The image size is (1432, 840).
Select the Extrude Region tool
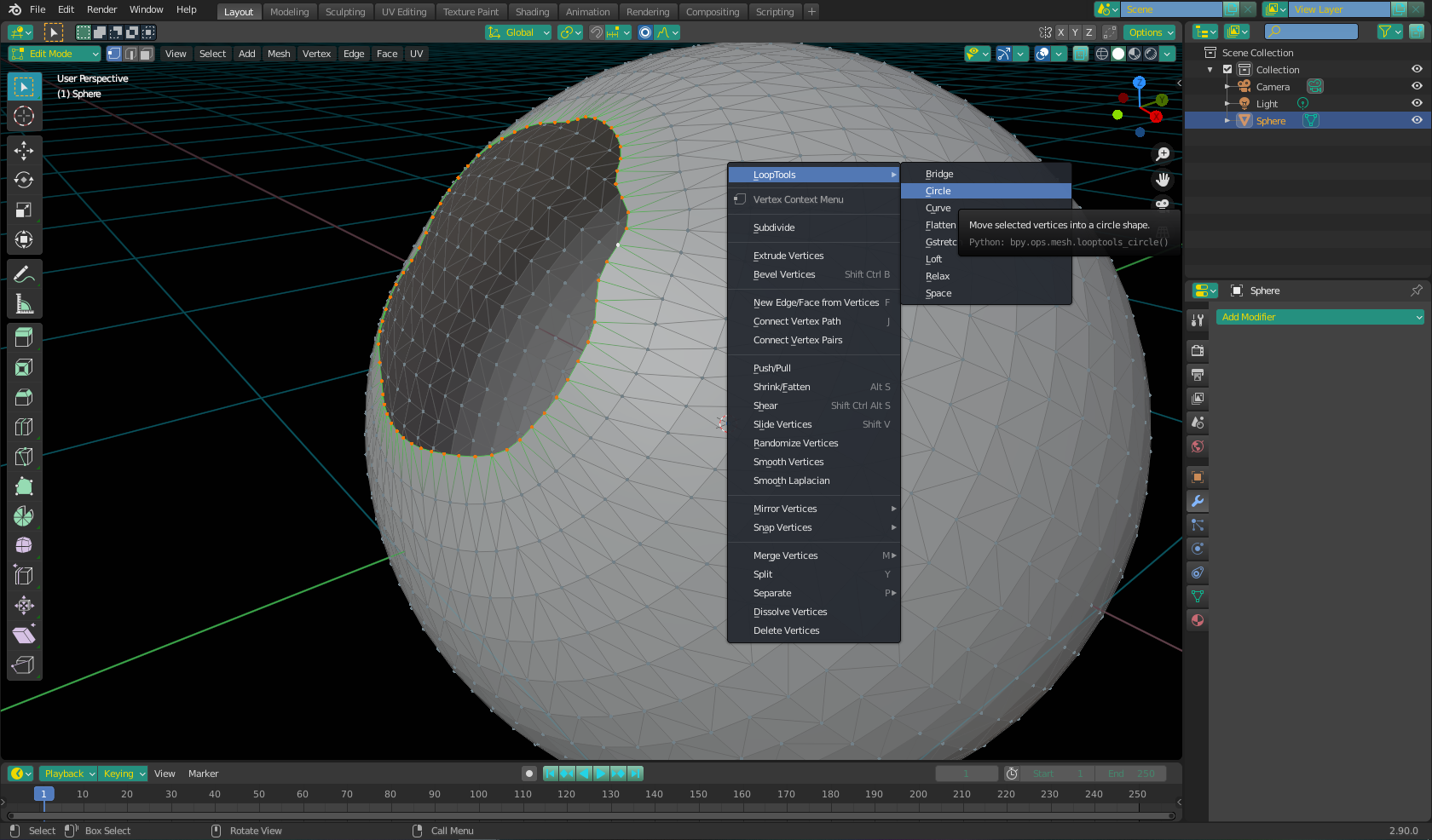[24, 337]
